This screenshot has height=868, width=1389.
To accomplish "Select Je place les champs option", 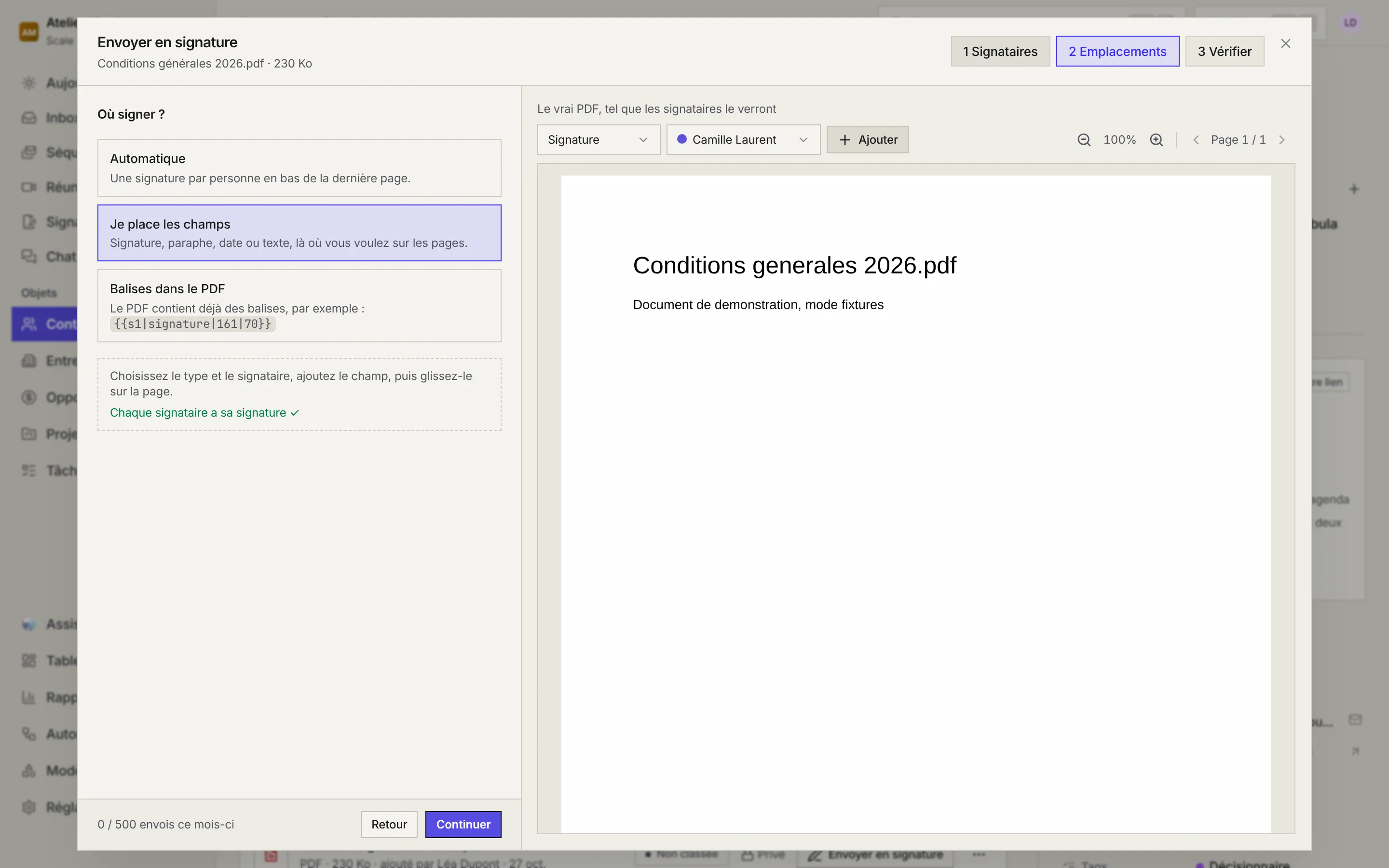I will [299, 232].
